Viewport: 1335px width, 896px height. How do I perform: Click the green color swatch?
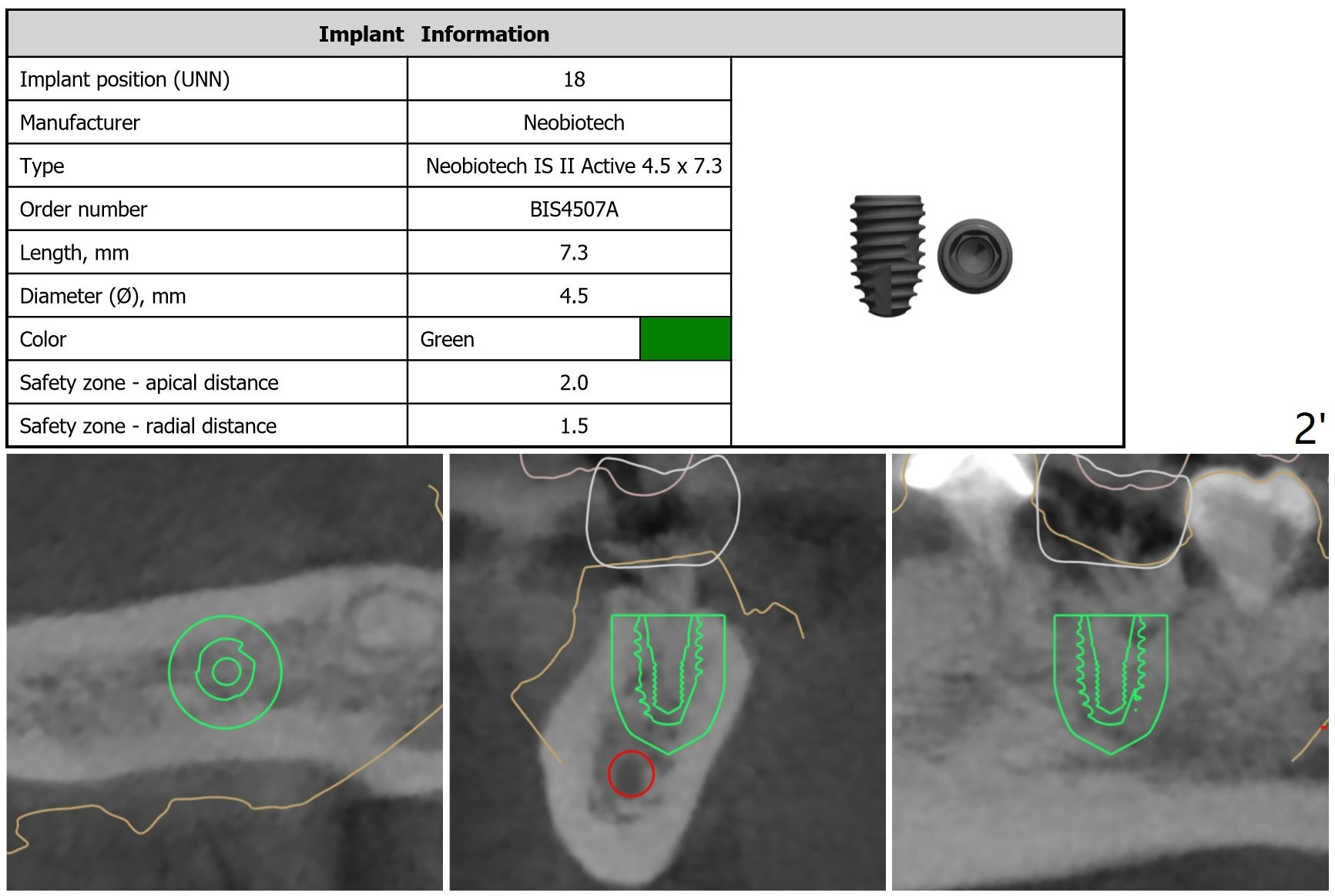point(685,339)
